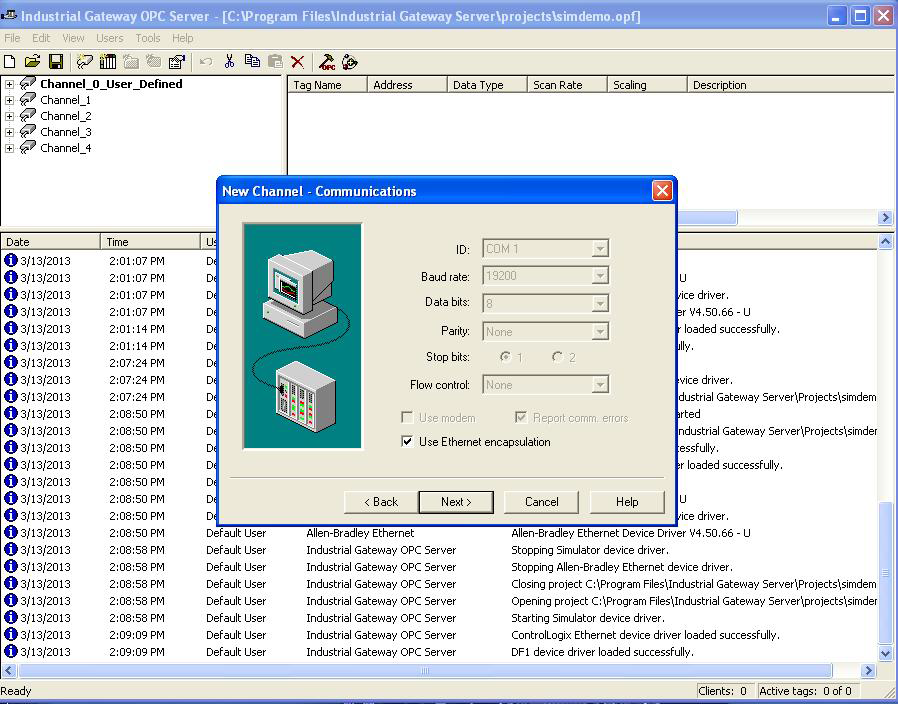Viewport: 898px width, 704px height.
Task: Expand the Channel_0_User_Defined tree node
Action: click(x=9, y=84)
